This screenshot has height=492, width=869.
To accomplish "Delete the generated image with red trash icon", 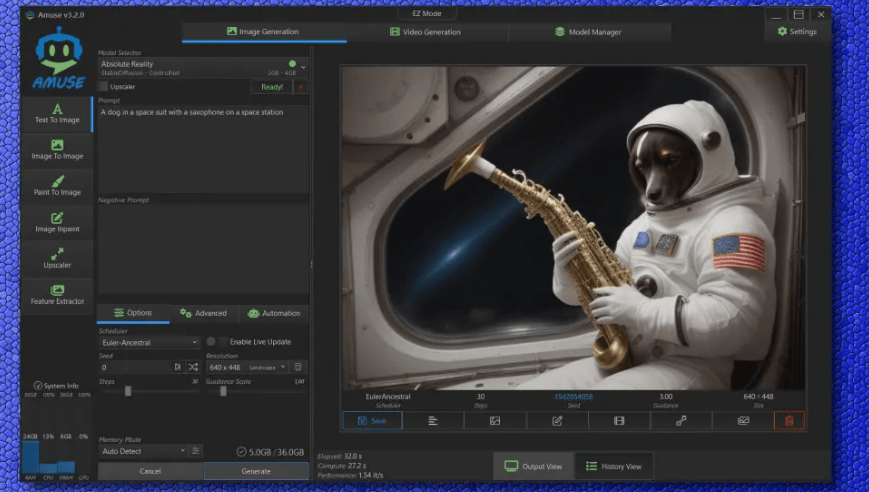I will (x=788, y=421).
